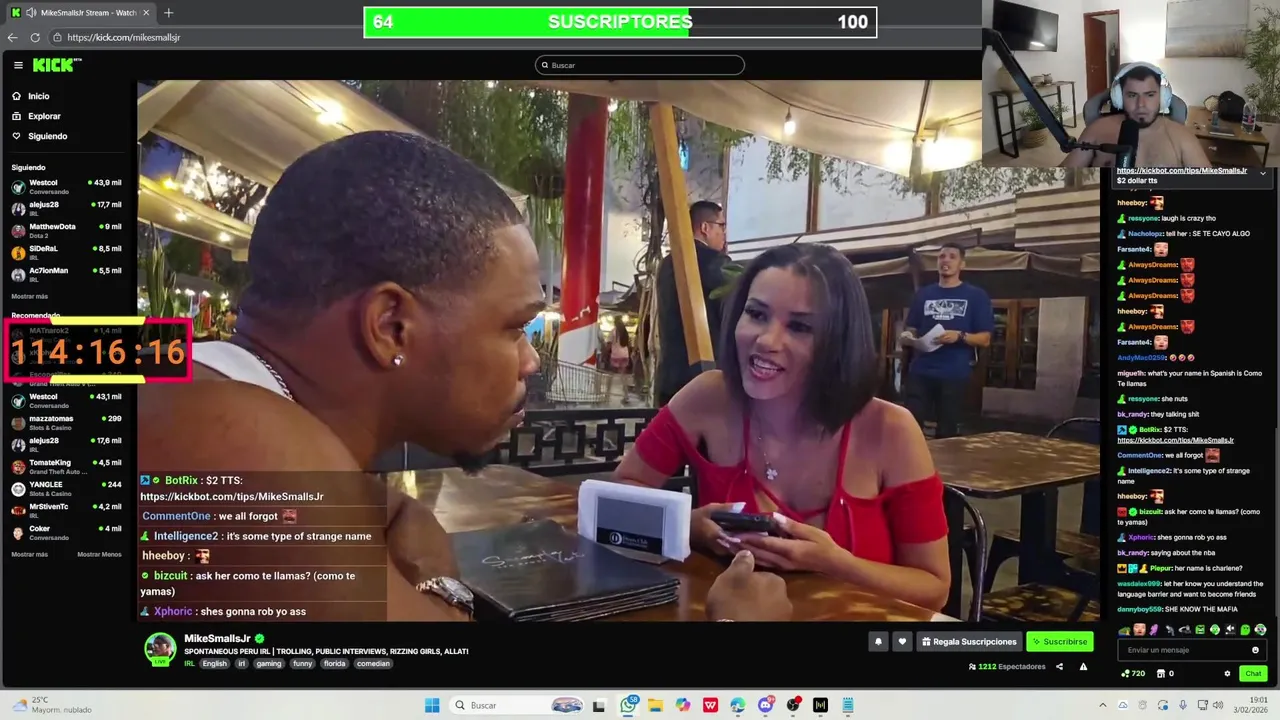Viewport: 1280px width, 720px height.
Task: Select the florida tag
Action: click(x=334, y=664)
